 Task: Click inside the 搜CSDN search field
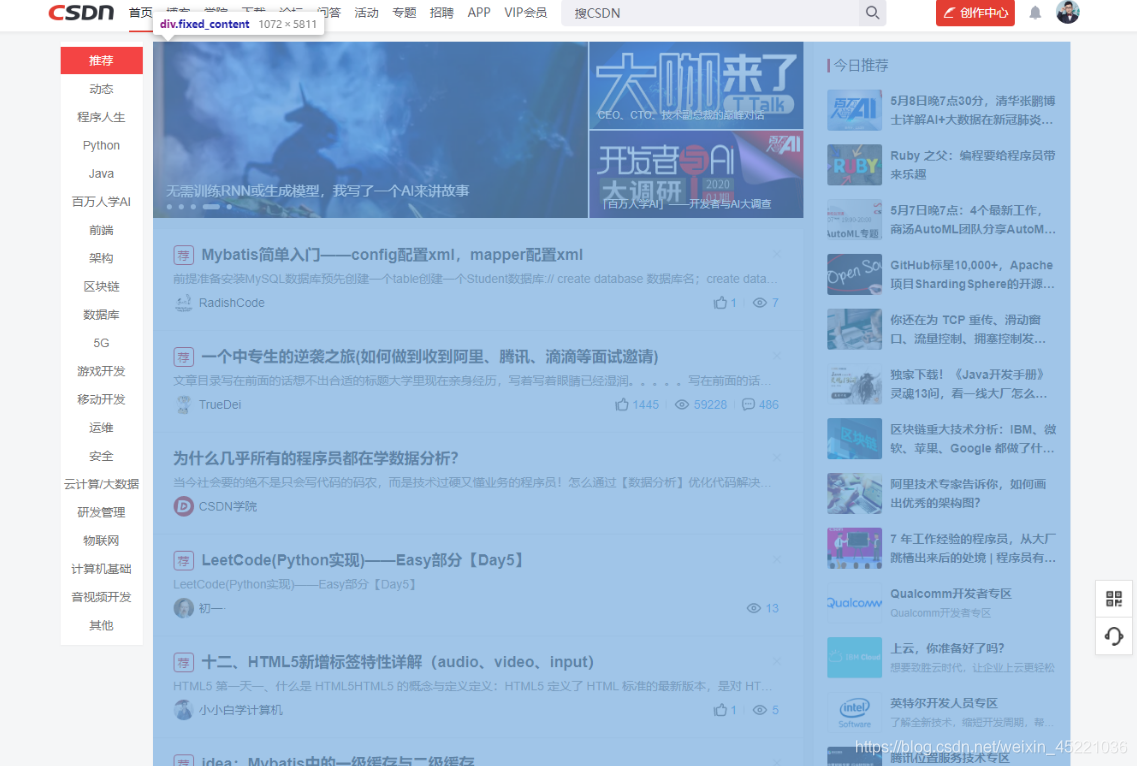pyautogui.click(x=711, y=13)
